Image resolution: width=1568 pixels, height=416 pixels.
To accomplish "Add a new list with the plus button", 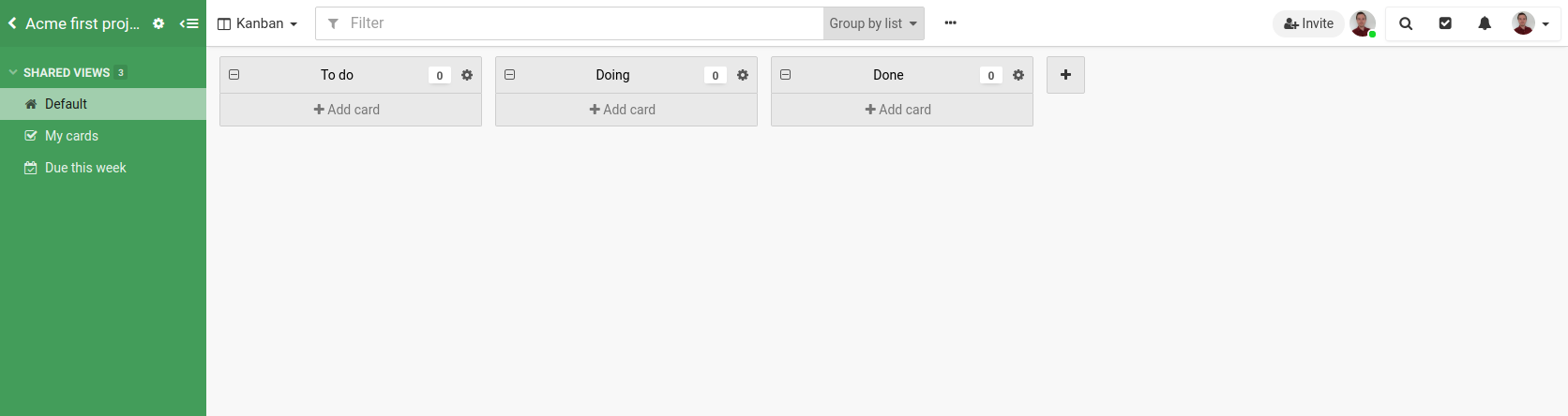I will [x=1065, y=75].
